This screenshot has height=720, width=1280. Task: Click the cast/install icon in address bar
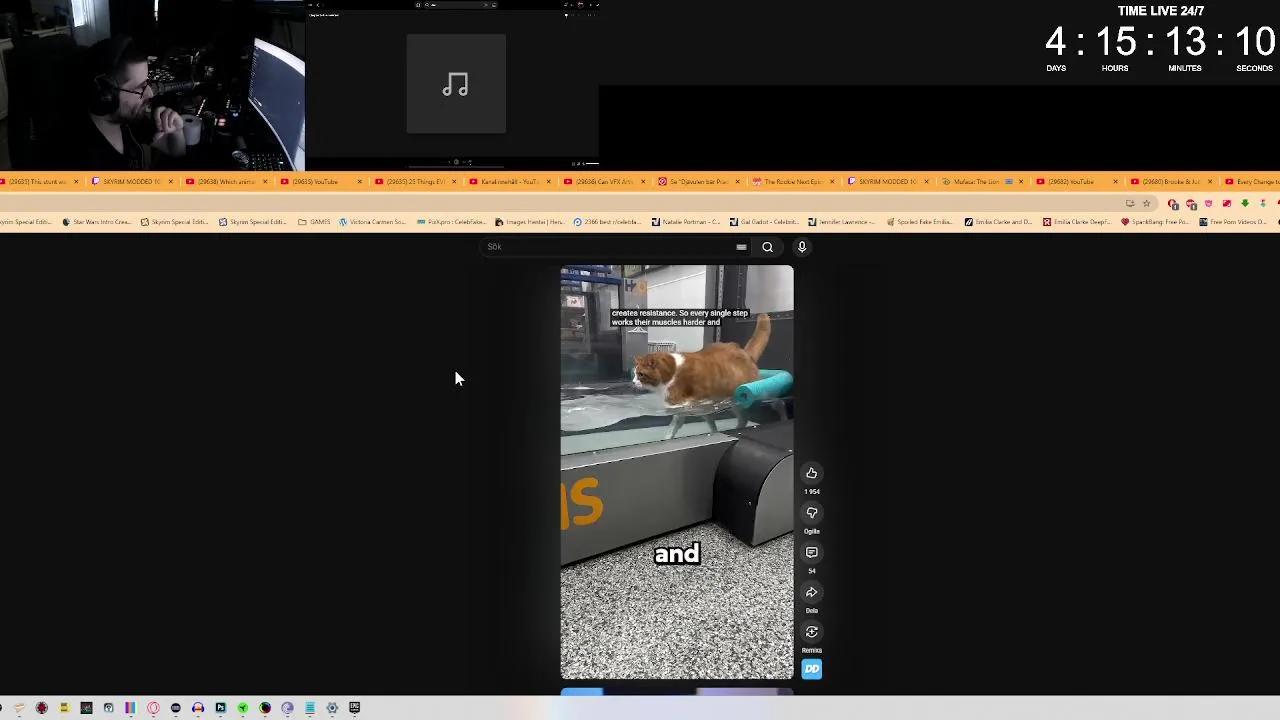(x=1130, y=204)
